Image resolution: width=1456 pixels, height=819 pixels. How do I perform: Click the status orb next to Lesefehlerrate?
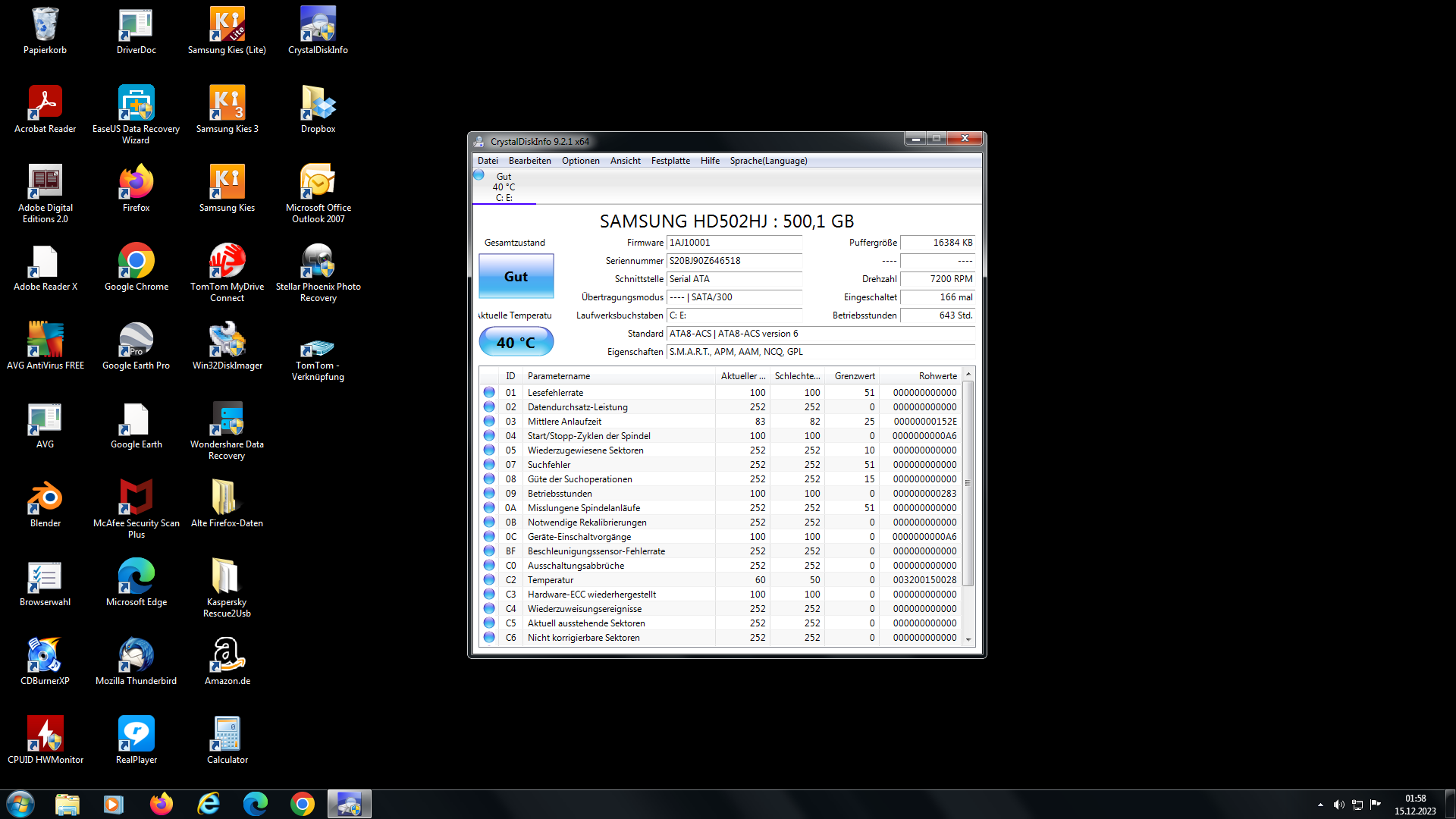click(489, 393)
